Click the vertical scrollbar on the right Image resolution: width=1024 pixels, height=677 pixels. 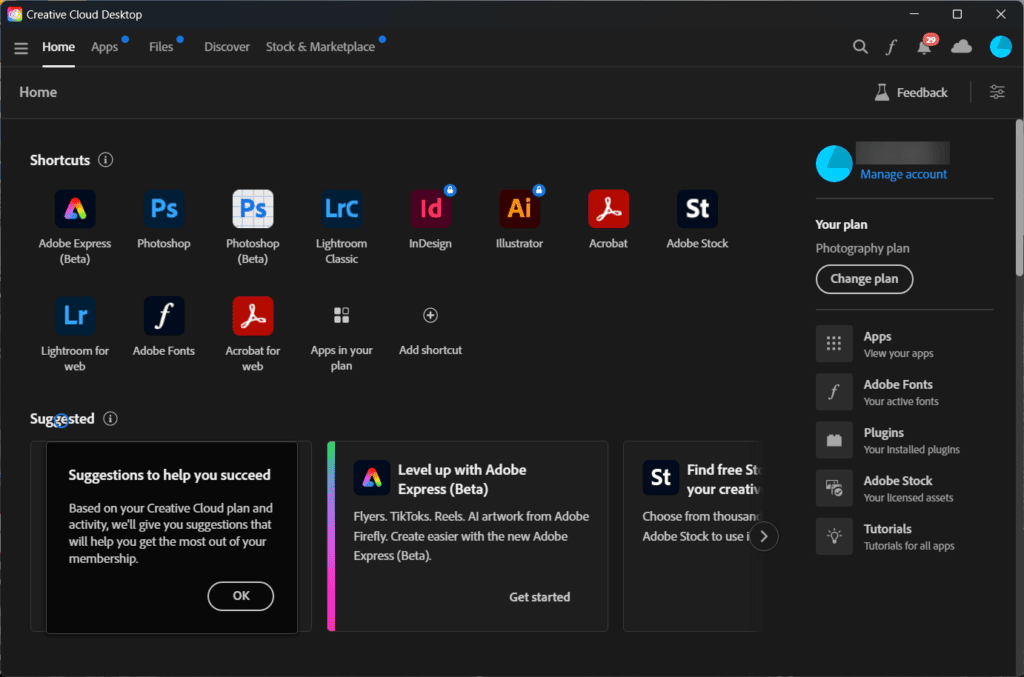tap(1018, 200)
